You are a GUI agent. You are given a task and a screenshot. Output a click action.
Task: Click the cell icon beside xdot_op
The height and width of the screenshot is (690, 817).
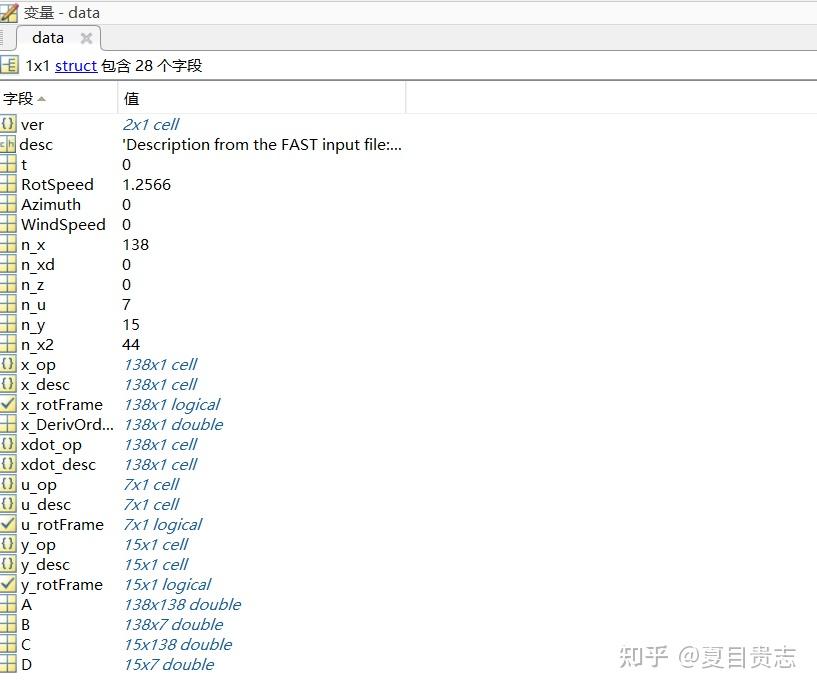tap(9, 444)
